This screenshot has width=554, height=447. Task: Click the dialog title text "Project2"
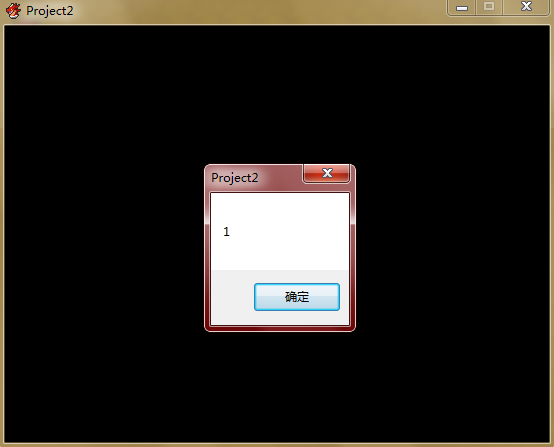pos(235,178)
